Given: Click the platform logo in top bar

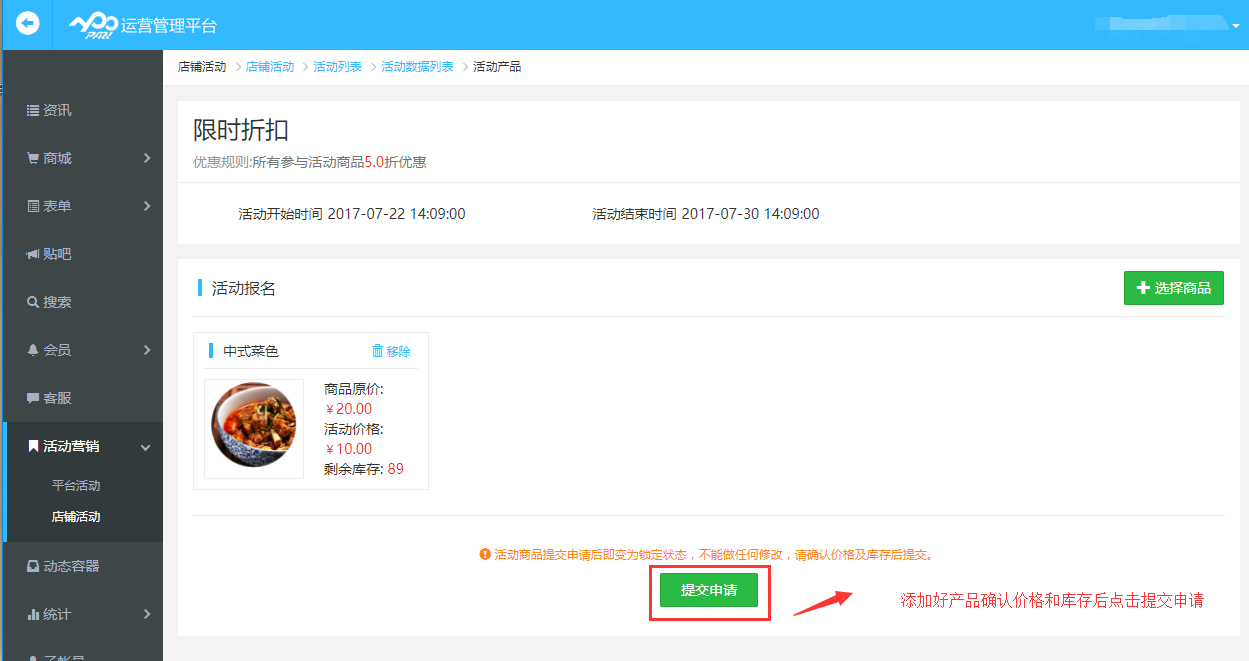Looking at the screenshot, I should 93,25.
